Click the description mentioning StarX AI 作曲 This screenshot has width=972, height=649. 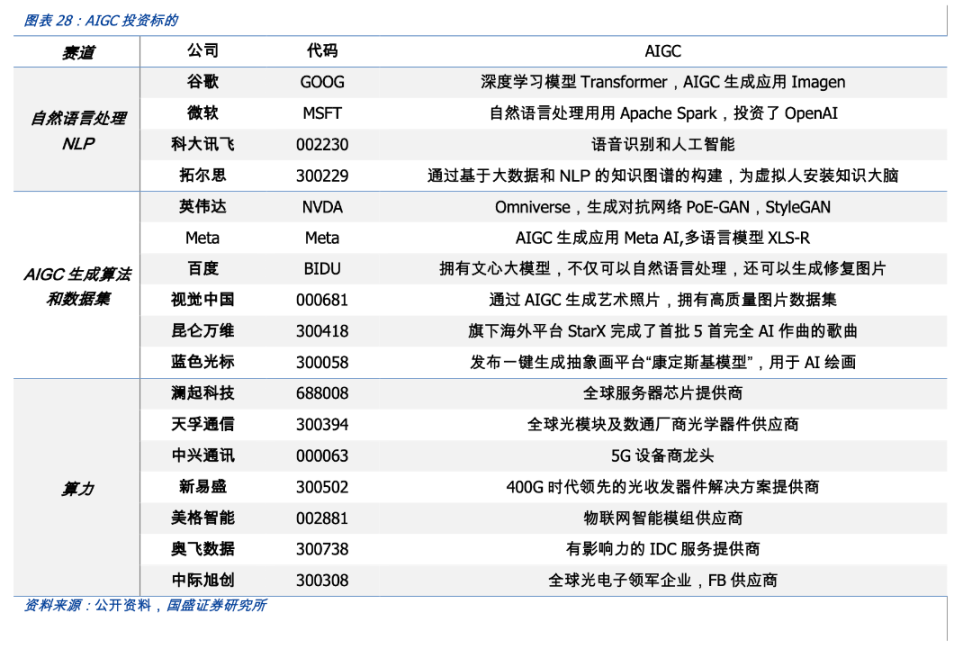663,331
